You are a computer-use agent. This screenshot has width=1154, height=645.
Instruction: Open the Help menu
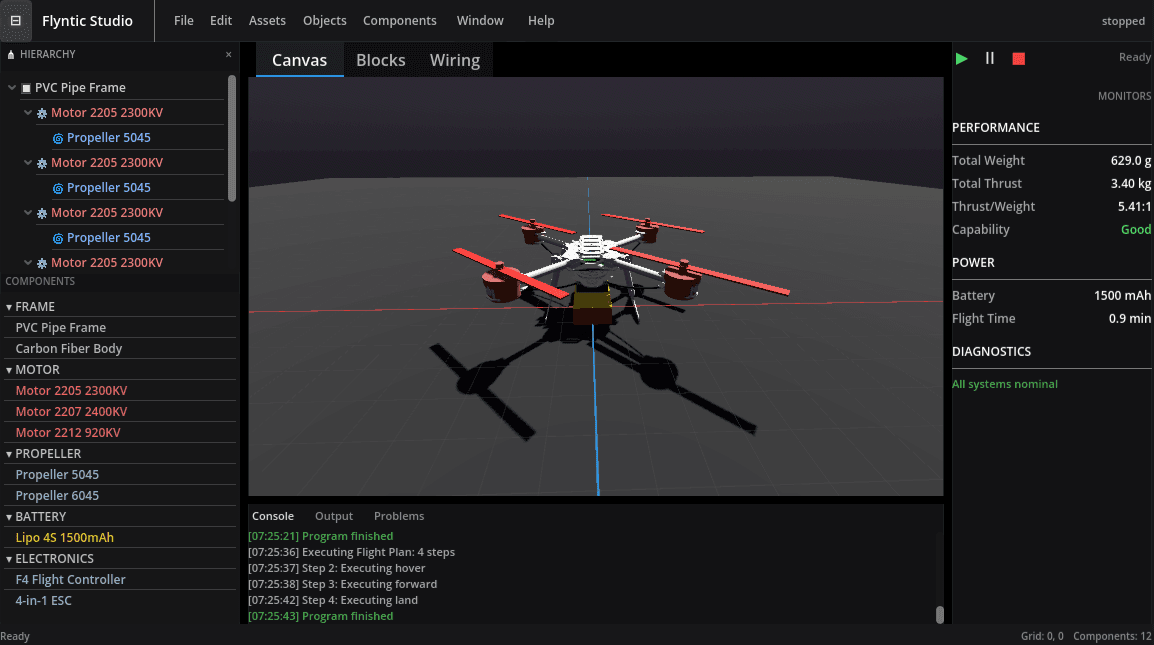click(x=541, y=21)
